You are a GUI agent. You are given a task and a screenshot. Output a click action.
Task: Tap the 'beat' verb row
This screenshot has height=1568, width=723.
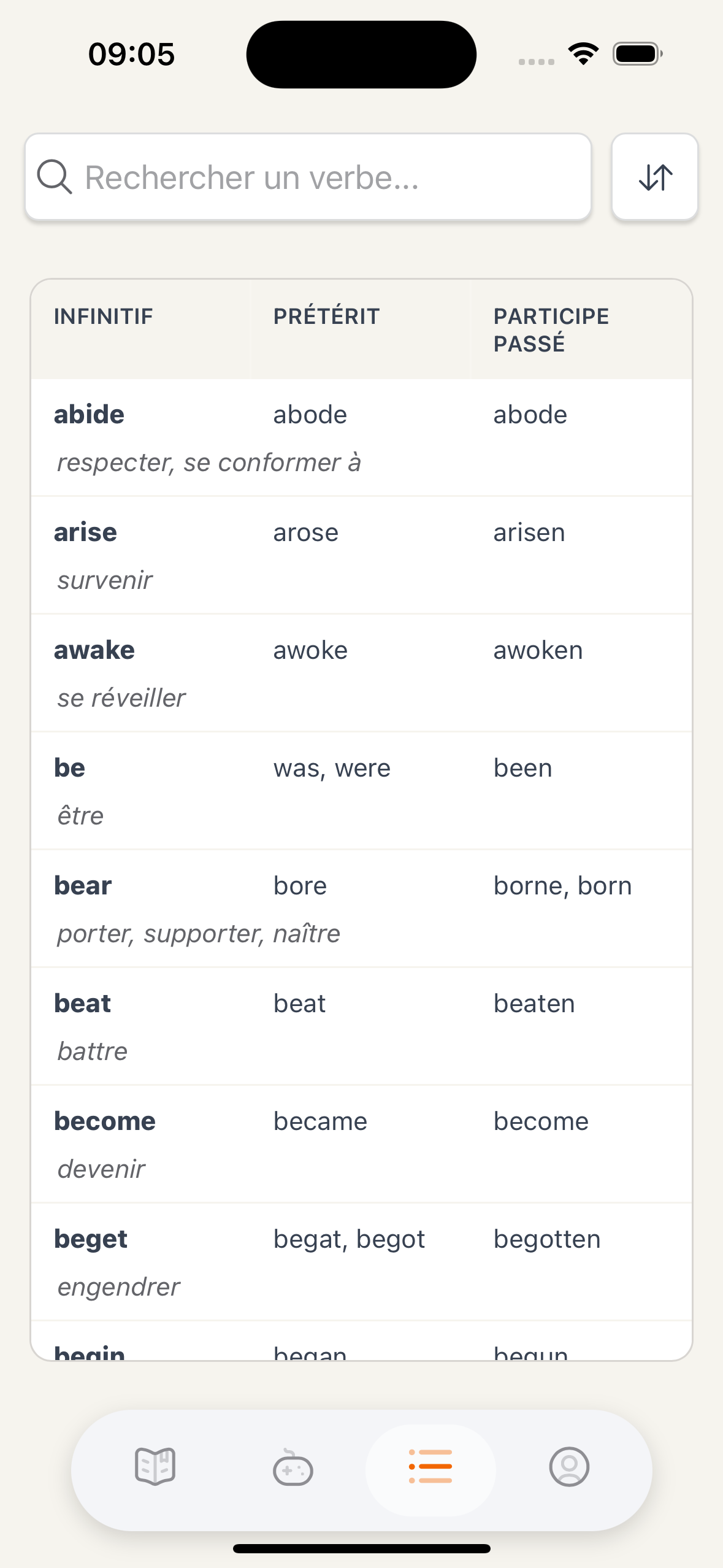click(x=361, y=1026)
